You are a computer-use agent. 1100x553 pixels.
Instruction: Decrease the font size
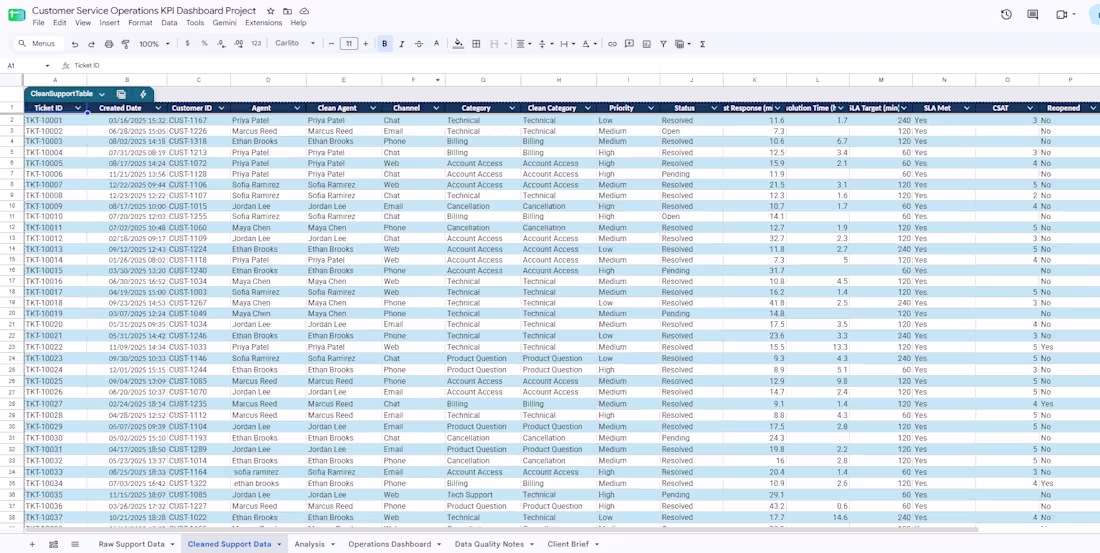click(331, 44)
